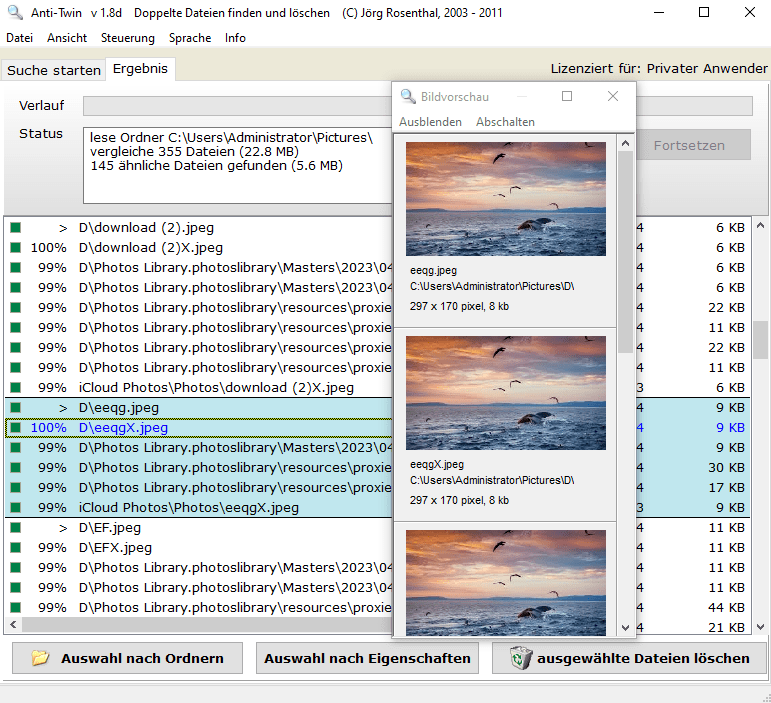This screenshot has width=771, height=703.
Task: Click the 30 KB size value
Action: tap(726, 468)
